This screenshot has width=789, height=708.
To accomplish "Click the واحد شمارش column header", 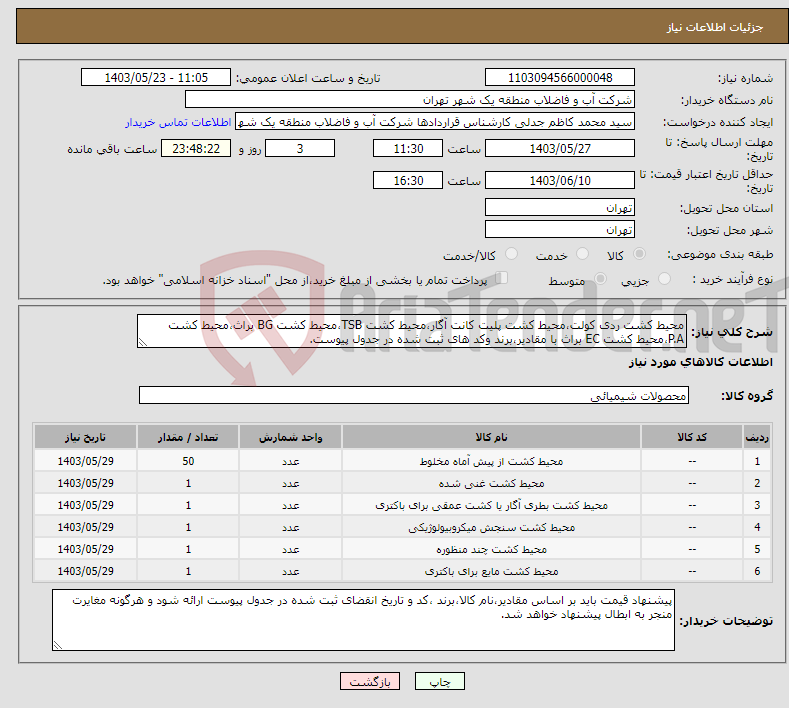I will pos(291,437).
